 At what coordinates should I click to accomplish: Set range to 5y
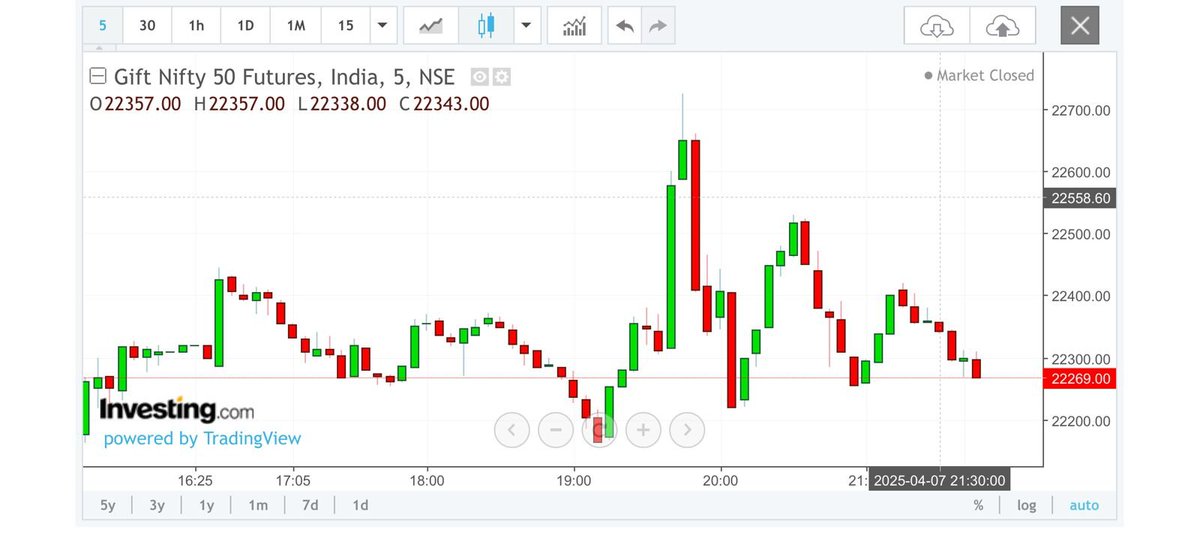click(107, 505)
